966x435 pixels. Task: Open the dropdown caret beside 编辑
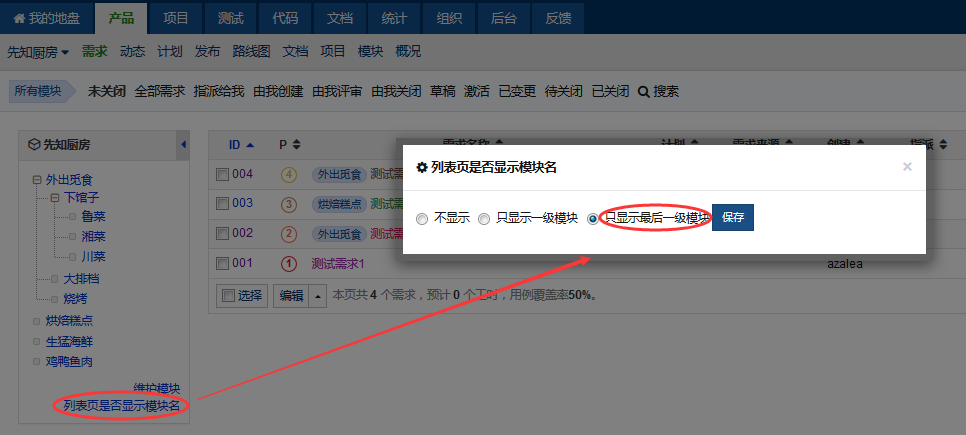pyautogui.click(x=317, y=296)
